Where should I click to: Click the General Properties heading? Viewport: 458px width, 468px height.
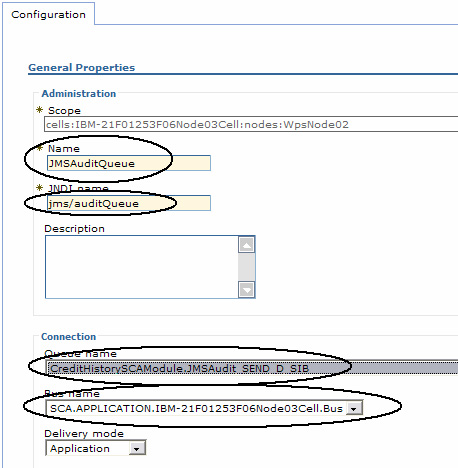pos(82,68)
